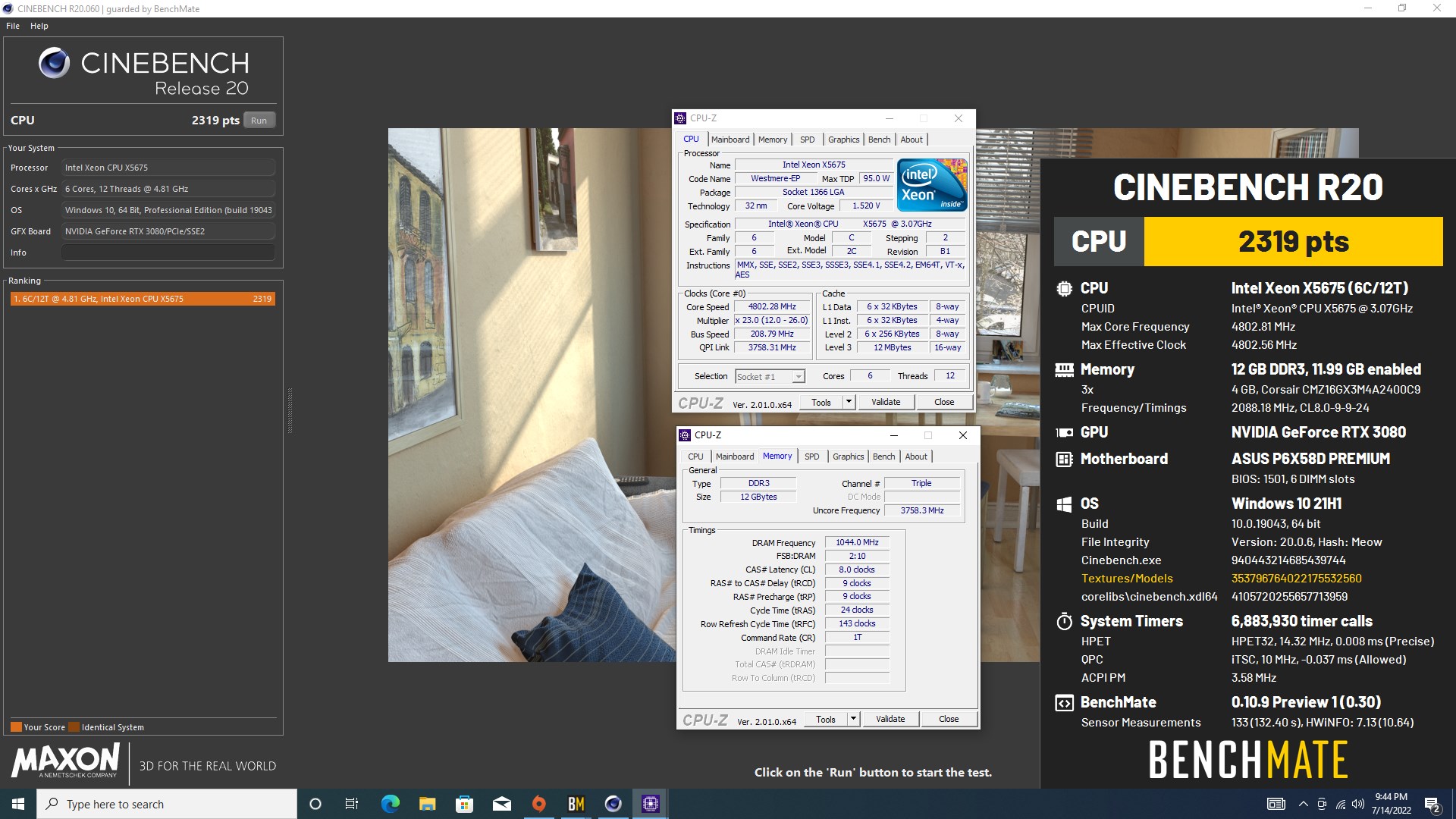Click the Processor field Intel Xeon CPU X5675
1456x819 pixels.
(168, 168)
